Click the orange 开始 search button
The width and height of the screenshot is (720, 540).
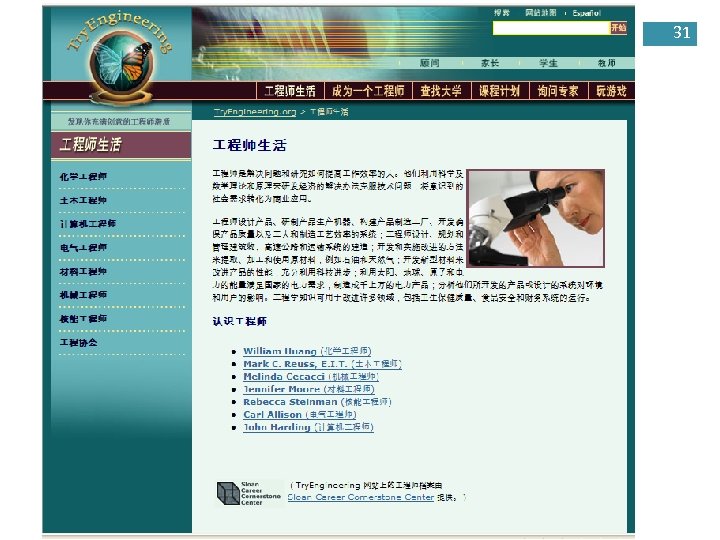pos(618,28)
